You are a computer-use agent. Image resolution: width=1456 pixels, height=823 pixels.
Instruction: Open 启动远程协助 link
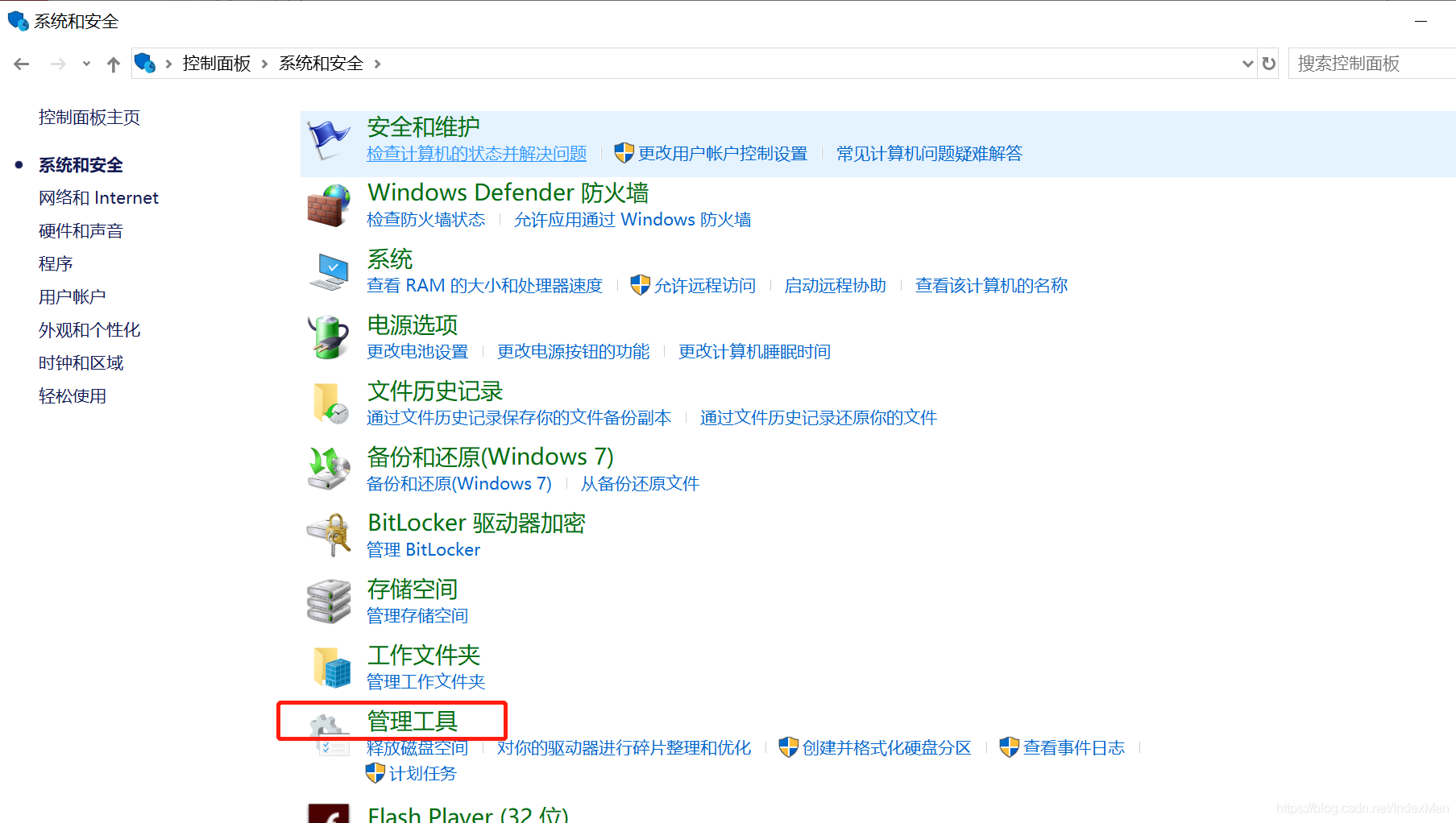coord(836,286)
